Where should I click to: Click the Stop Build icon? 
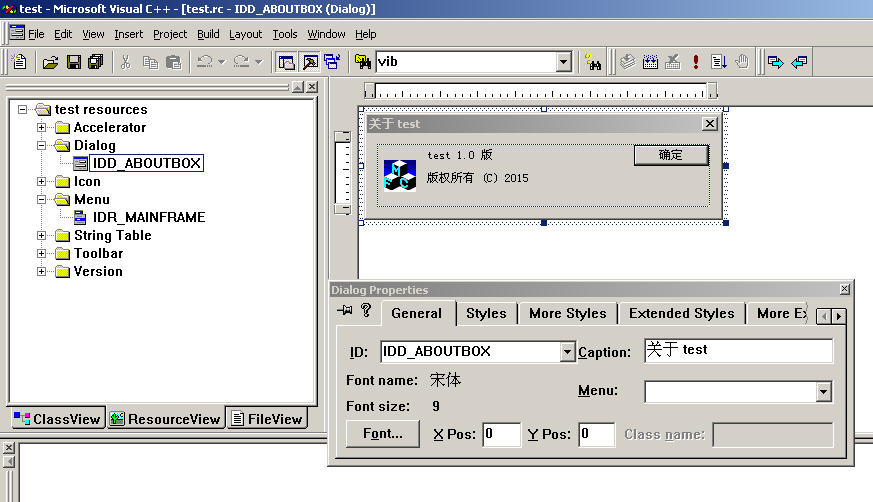click(x=673, y=62)
